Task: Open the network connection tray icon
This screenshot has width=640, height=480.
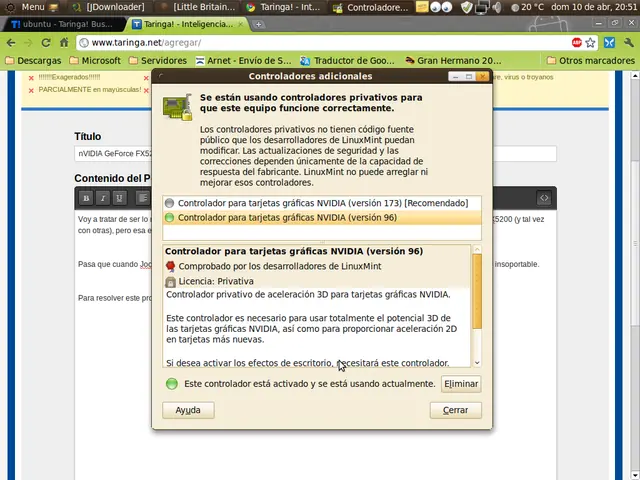Action: tap(482, 7)
